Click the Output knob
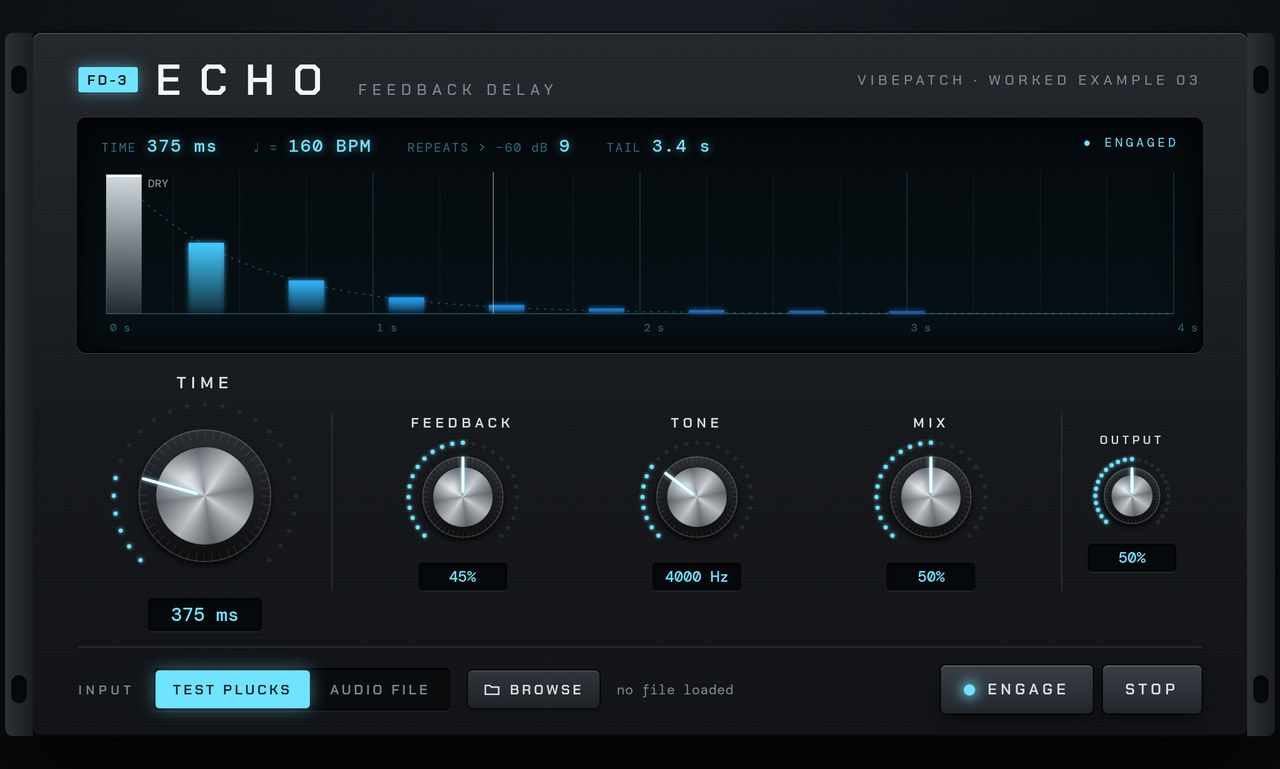Screen dimensions: 1280x769 coord(1132,496)
